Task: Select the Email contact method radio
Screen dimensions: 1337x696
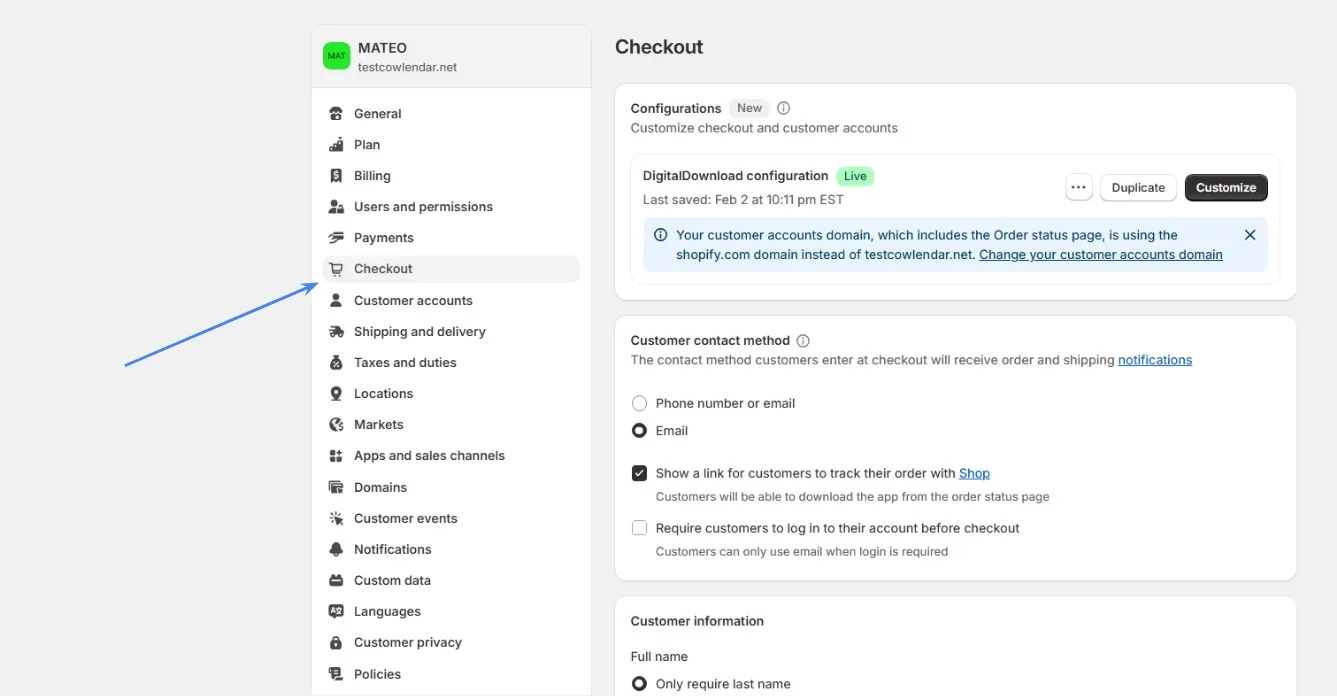Action: pos(639,430)
